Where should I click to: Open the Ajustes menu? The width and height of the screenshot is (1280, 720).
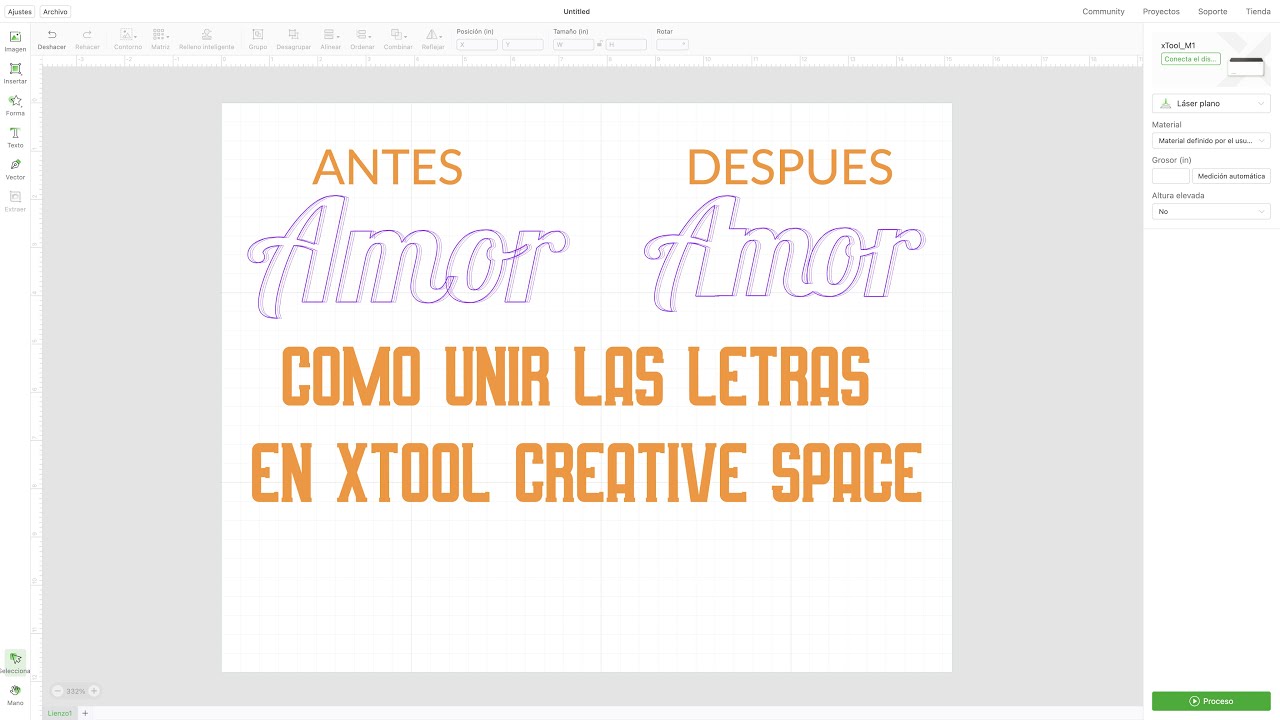point(20,12)
